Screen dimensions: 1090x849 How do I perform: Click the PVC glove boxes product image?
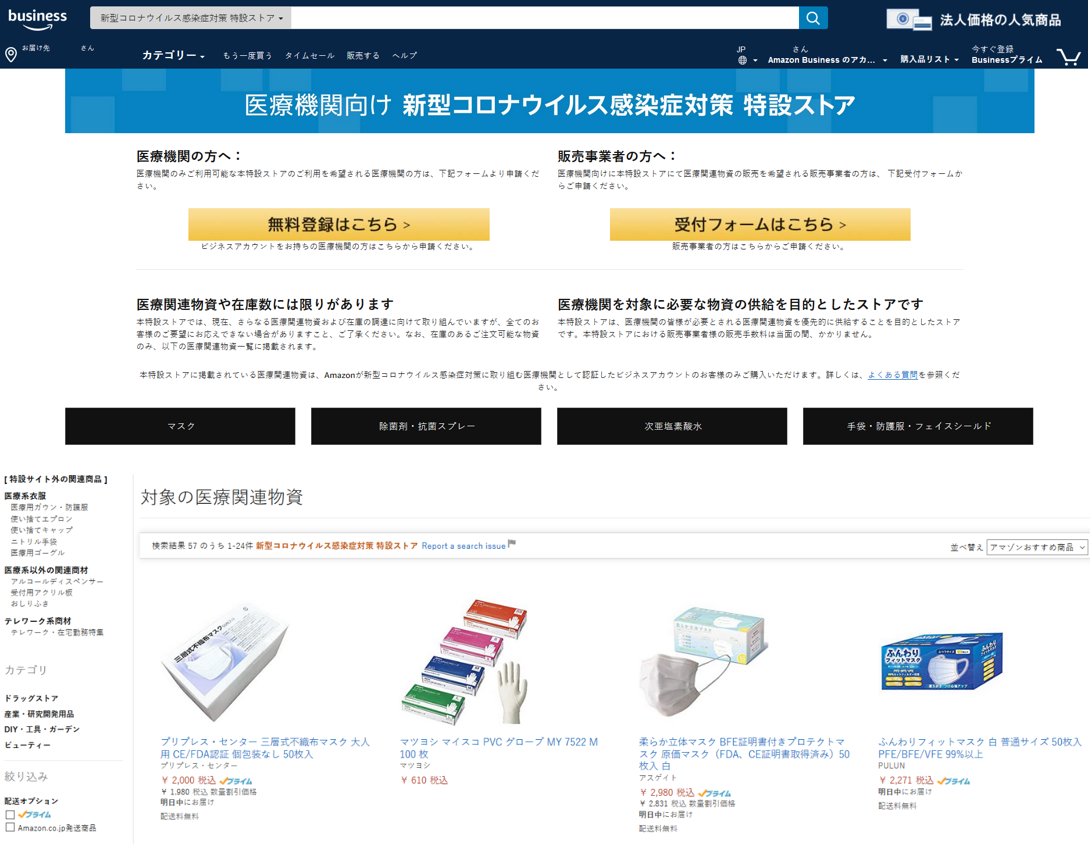466,662
